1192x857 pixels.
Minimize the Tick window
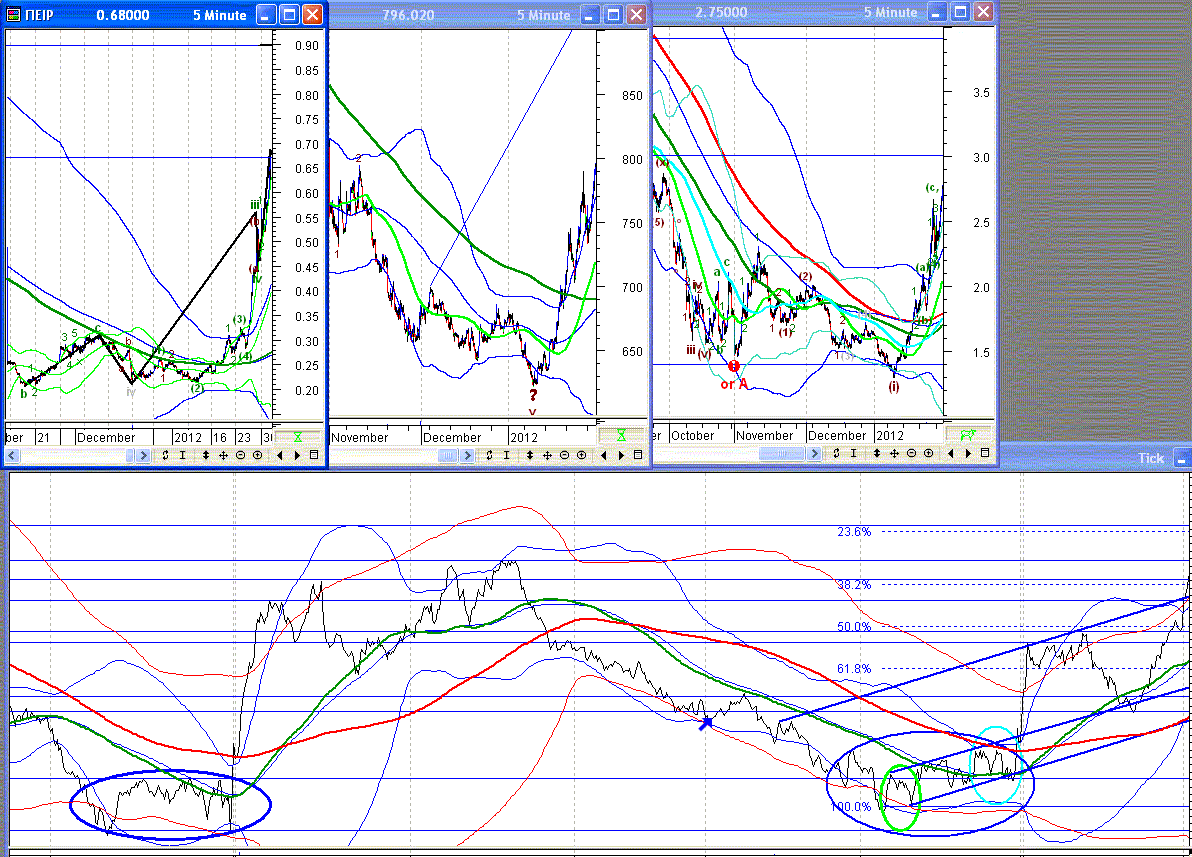coord(1181,459)
